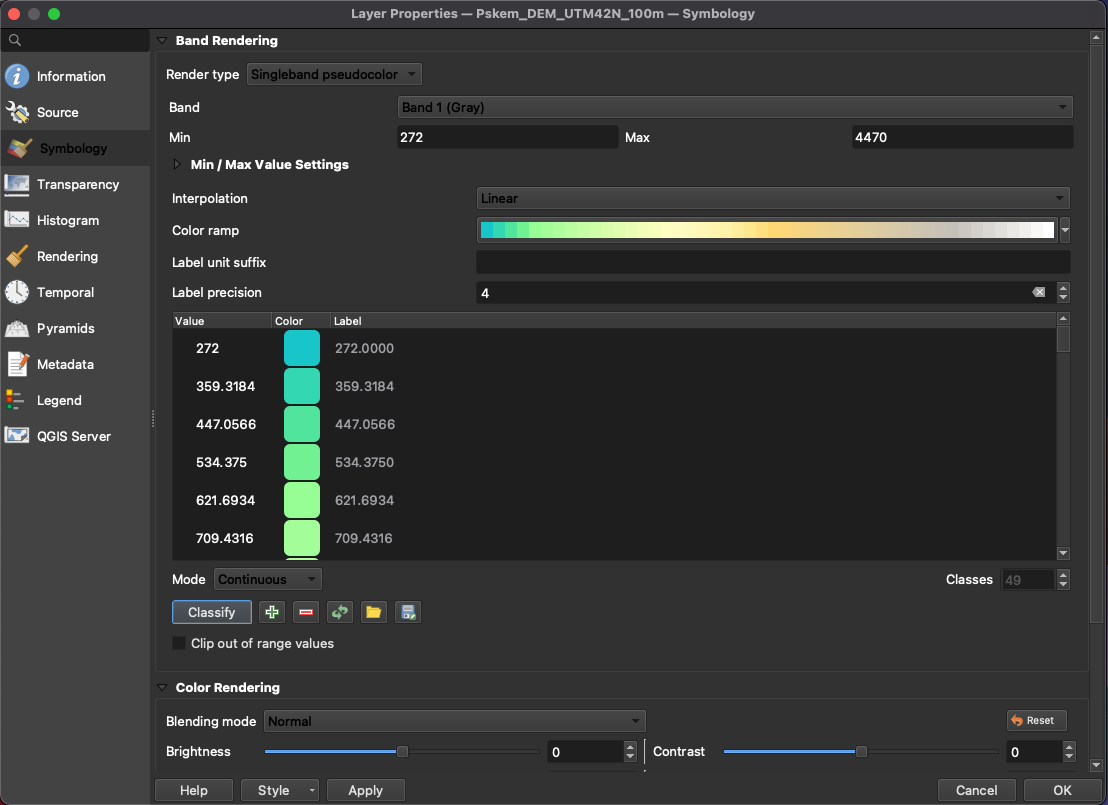The image size is (1108, 805).
Task: Click the Apply button
Action: click(365, 790)
